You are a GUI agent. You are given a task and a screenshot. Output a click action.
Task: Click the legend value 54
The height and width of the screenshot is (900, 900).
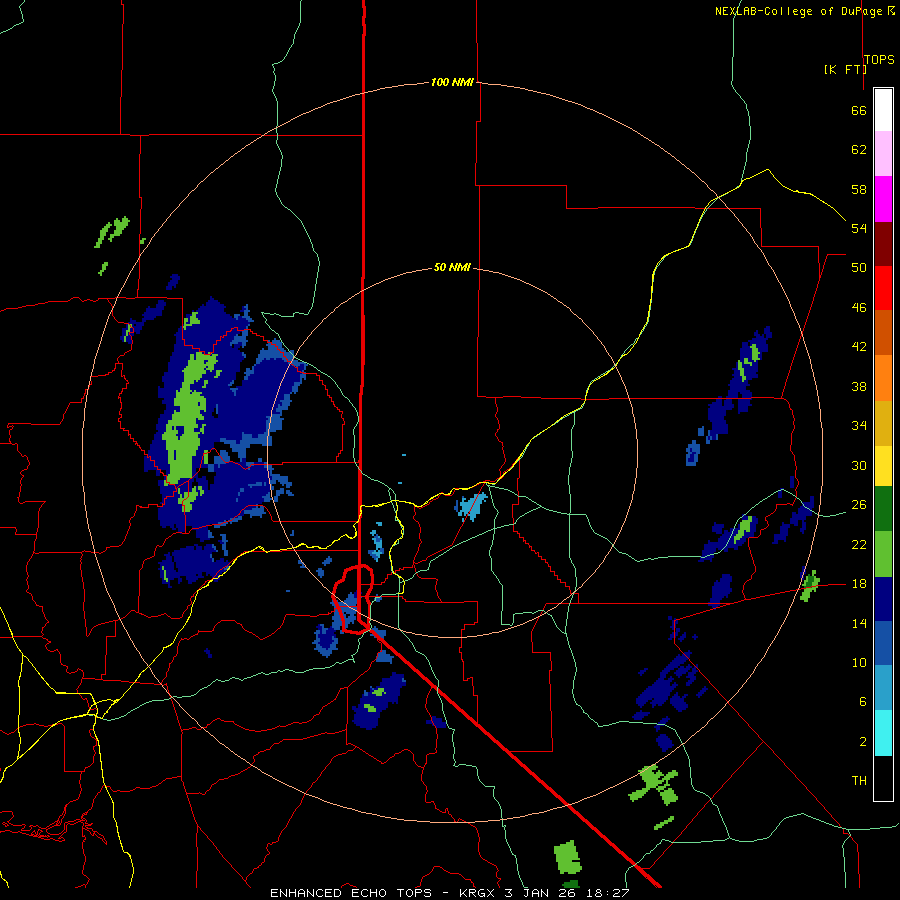859,228
